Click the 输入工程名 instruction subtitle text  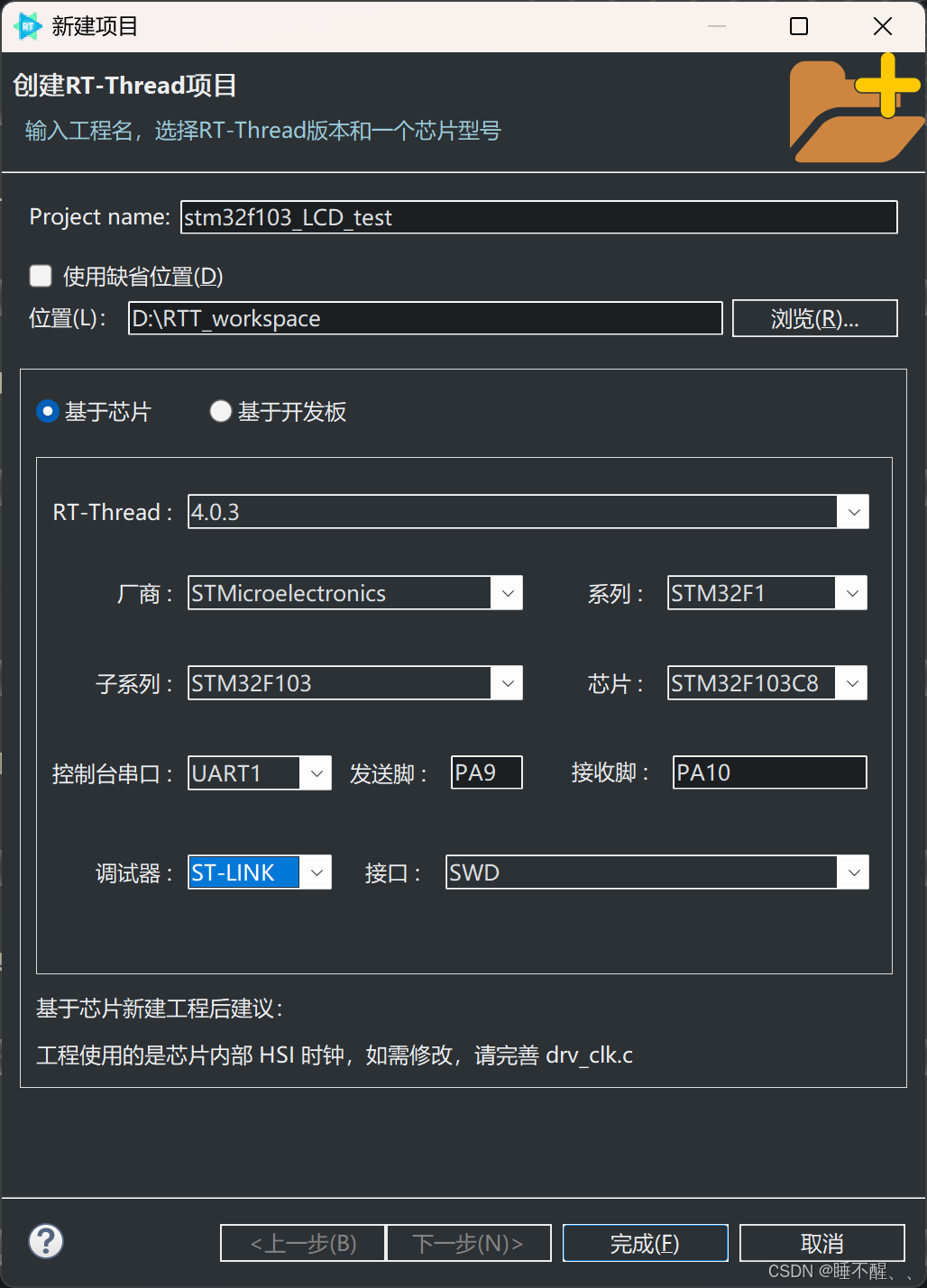[263, 131]
